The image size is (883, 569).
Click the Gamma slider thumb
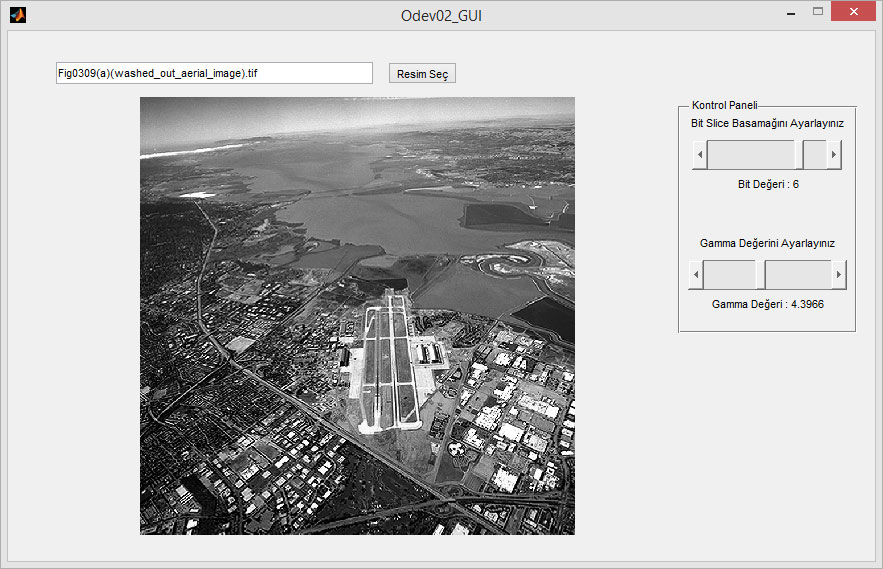click(x=760, y=275)
